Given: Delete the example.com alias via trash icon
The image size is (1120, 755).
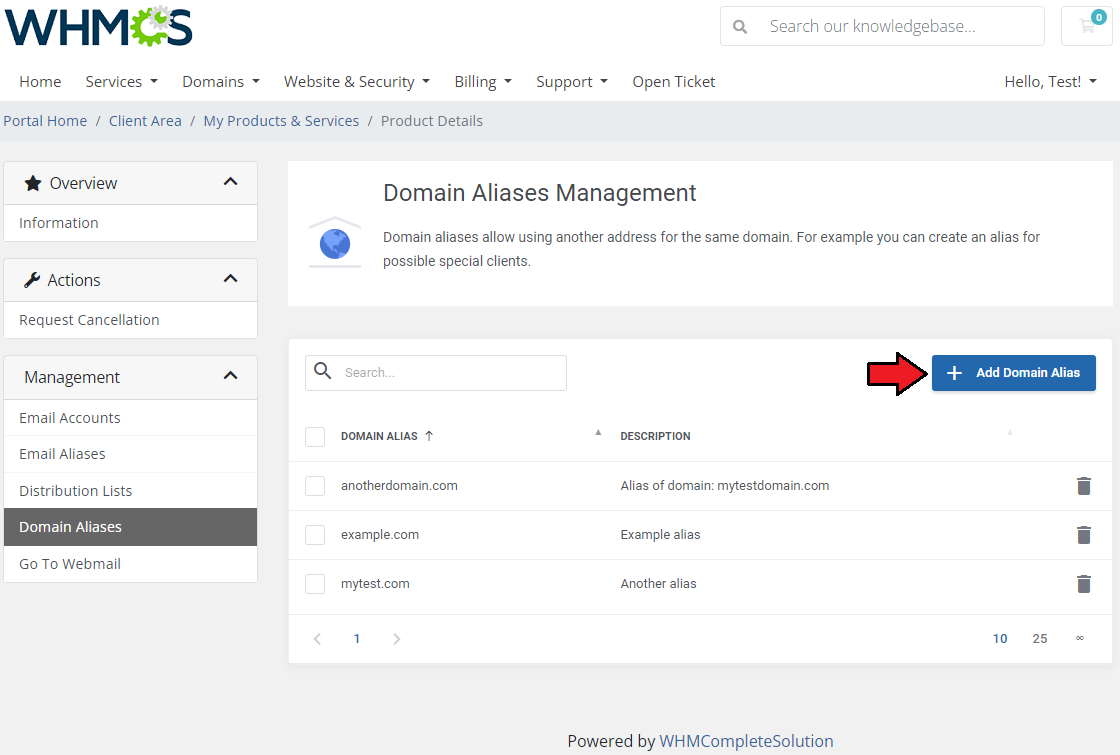Looking at the screenshot, I should (1084, 535).
